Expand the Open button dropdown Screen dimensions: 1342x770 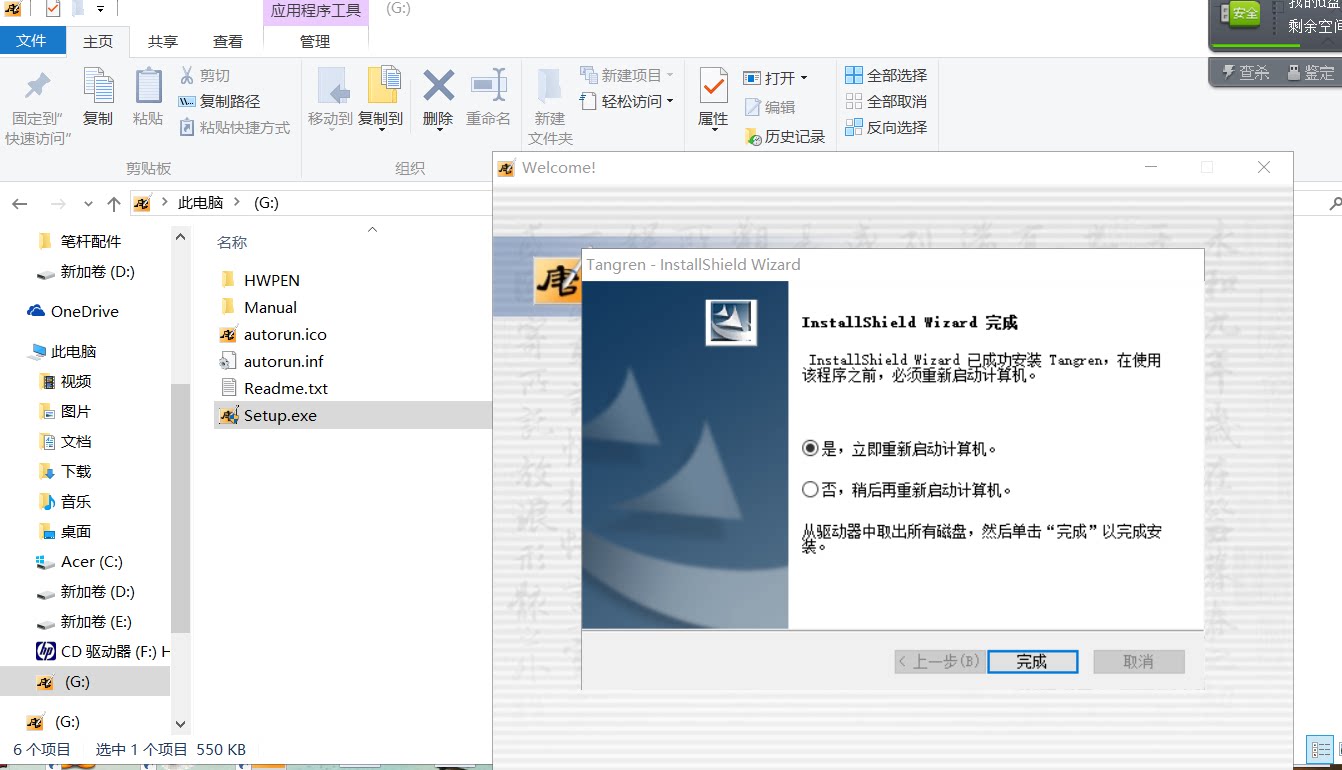(803, 78)
